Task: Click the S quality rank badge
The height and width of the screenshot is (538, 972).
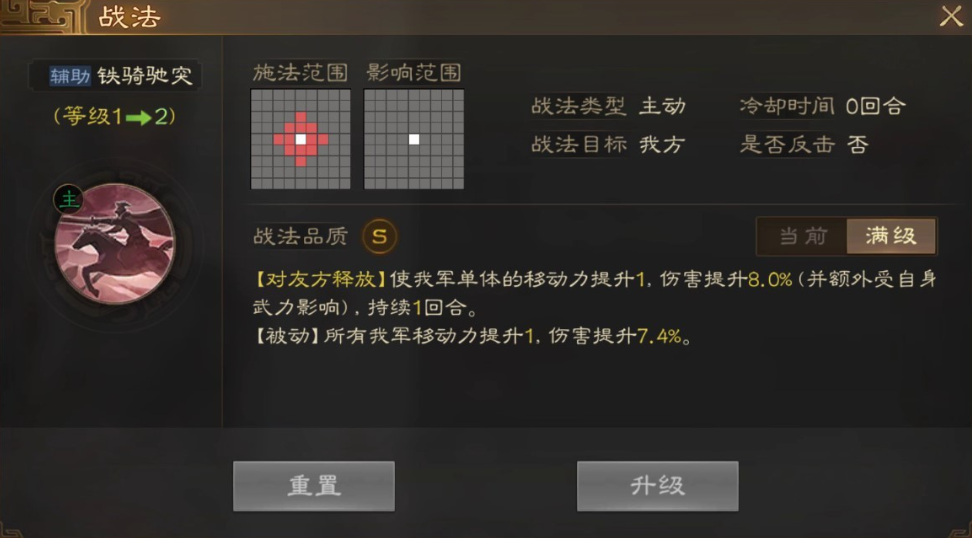Action: (379, 236)
